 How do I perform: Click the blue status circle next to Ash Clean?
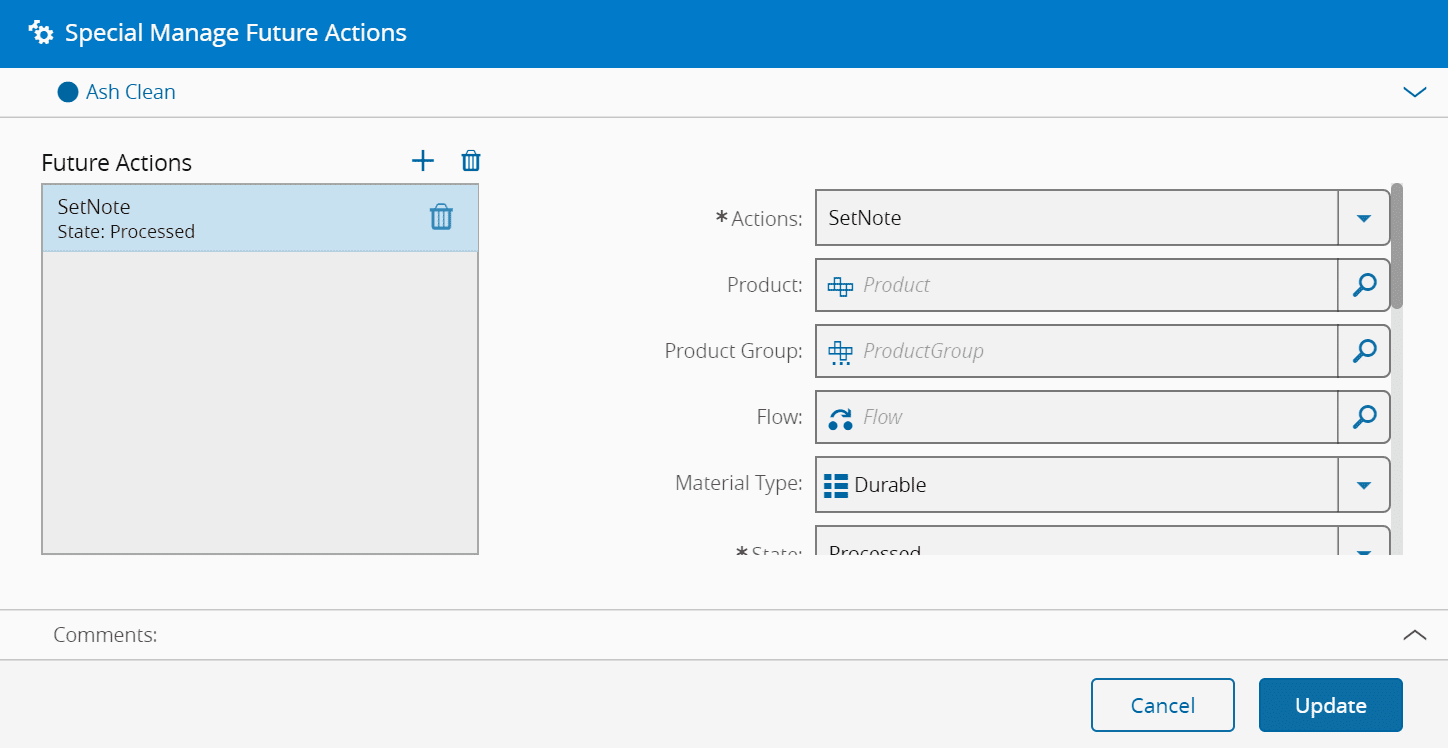67,91
